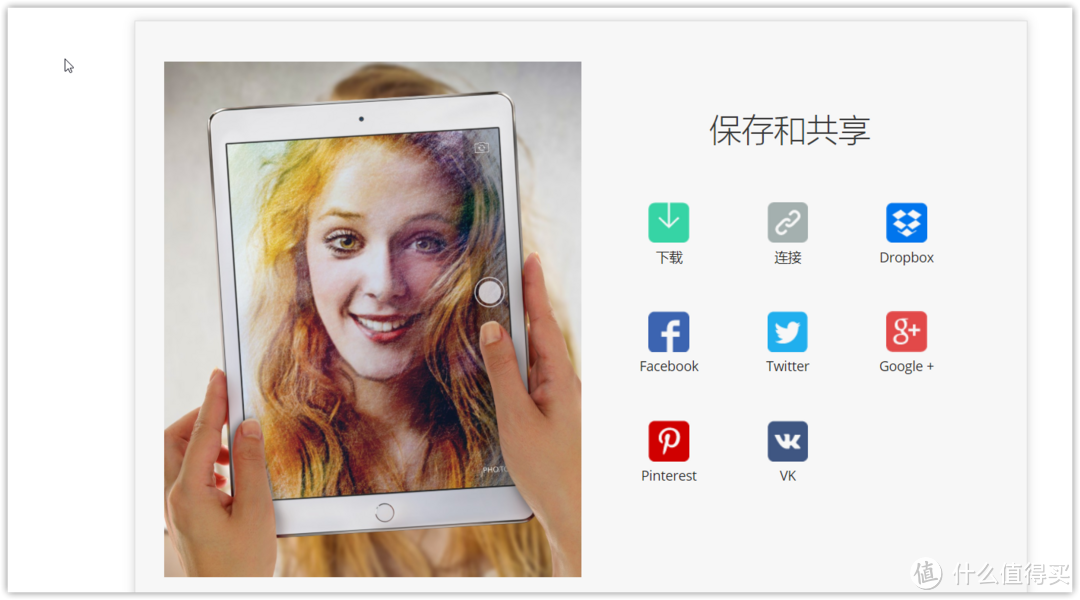Viewport: 1080px width, 600px height.
Task: Click the Google + text label
Action: point(906,366)
